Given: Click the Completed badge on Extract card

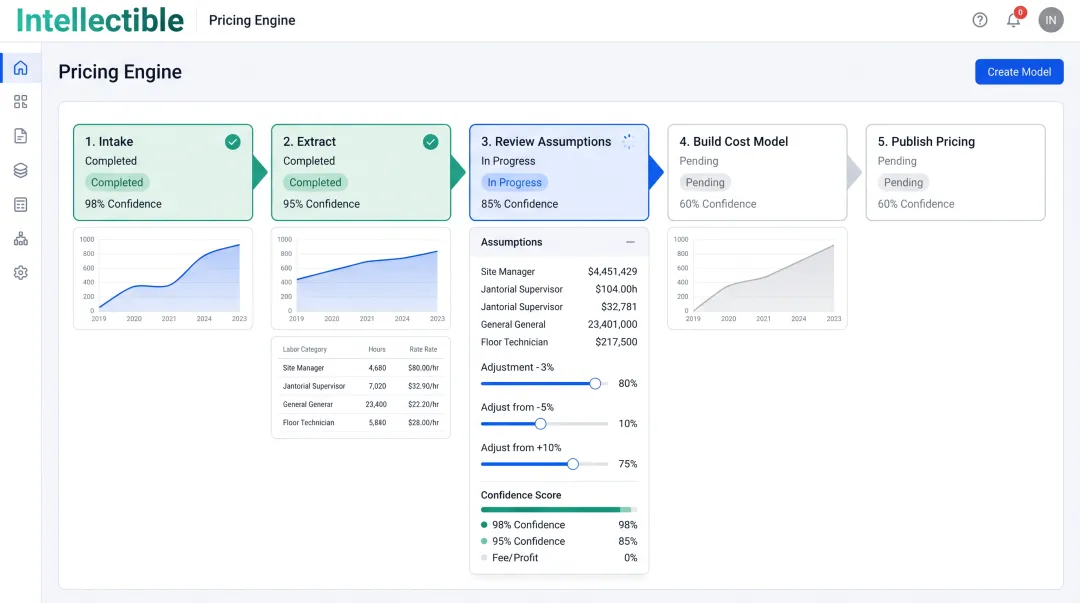Looking at the screenshot, I should 315,183.
